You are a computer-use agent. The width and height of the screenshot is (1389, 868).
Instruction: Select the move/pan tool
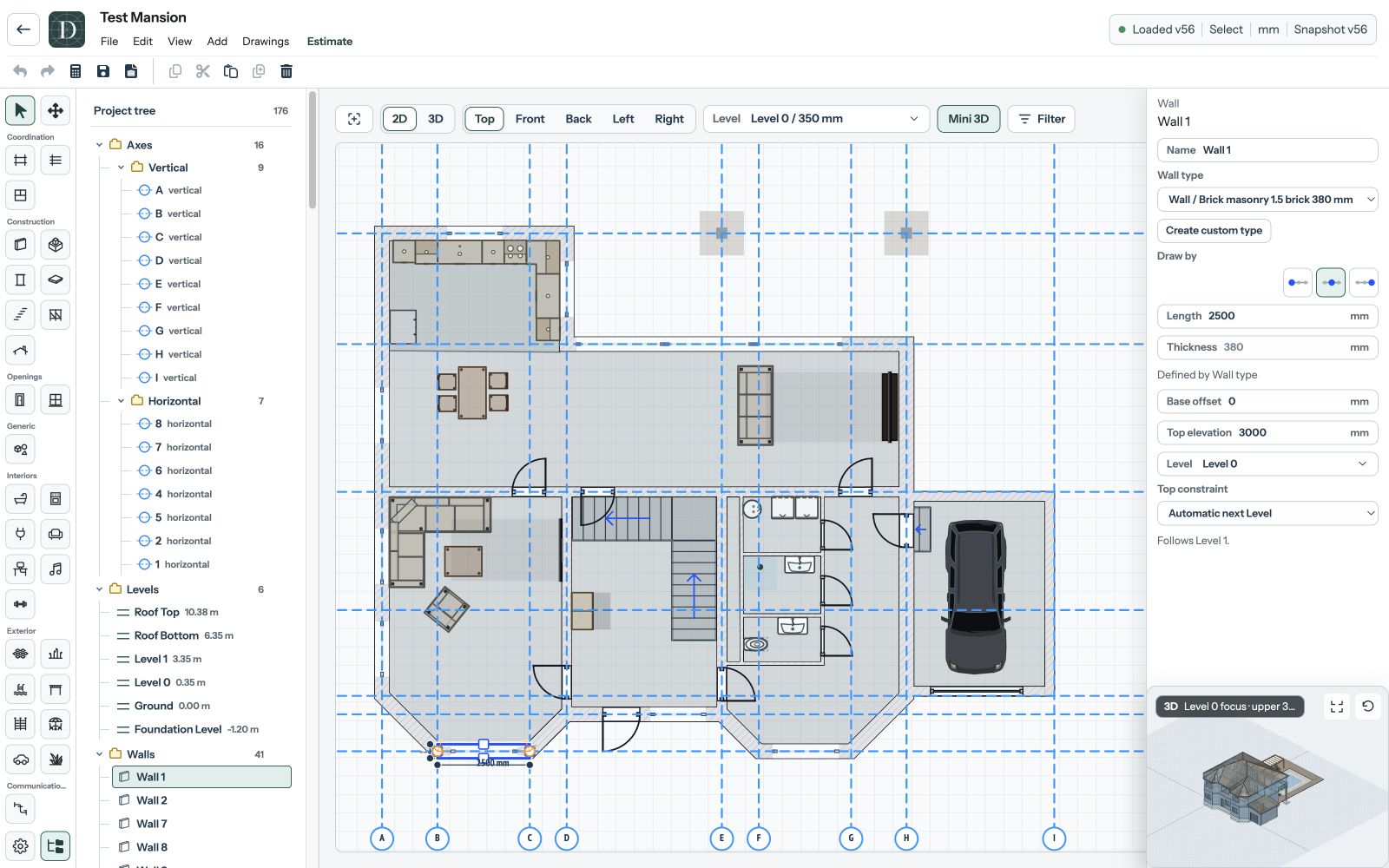[56, 110]
